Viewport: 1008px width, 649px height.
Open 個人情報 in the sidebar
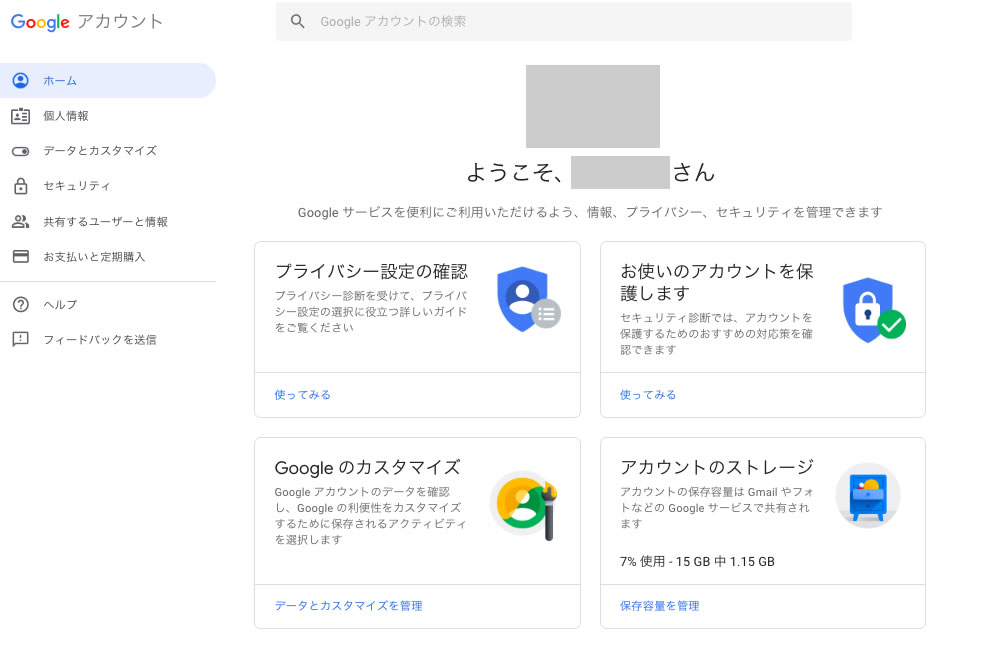click(66, 116)
